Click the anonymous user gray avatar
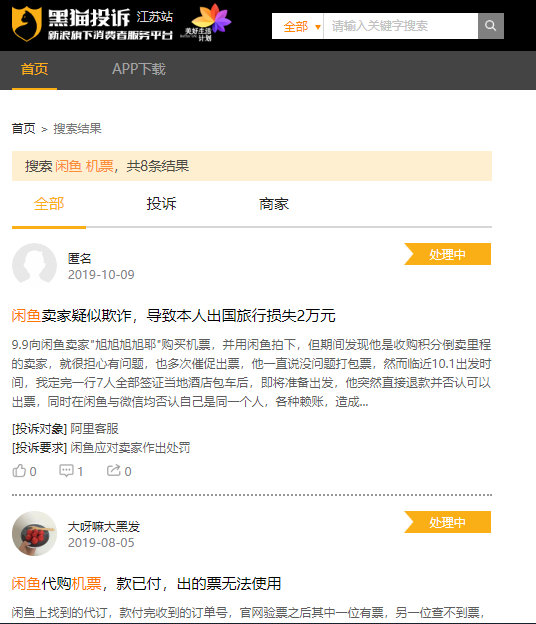 [x=34, y=265]
